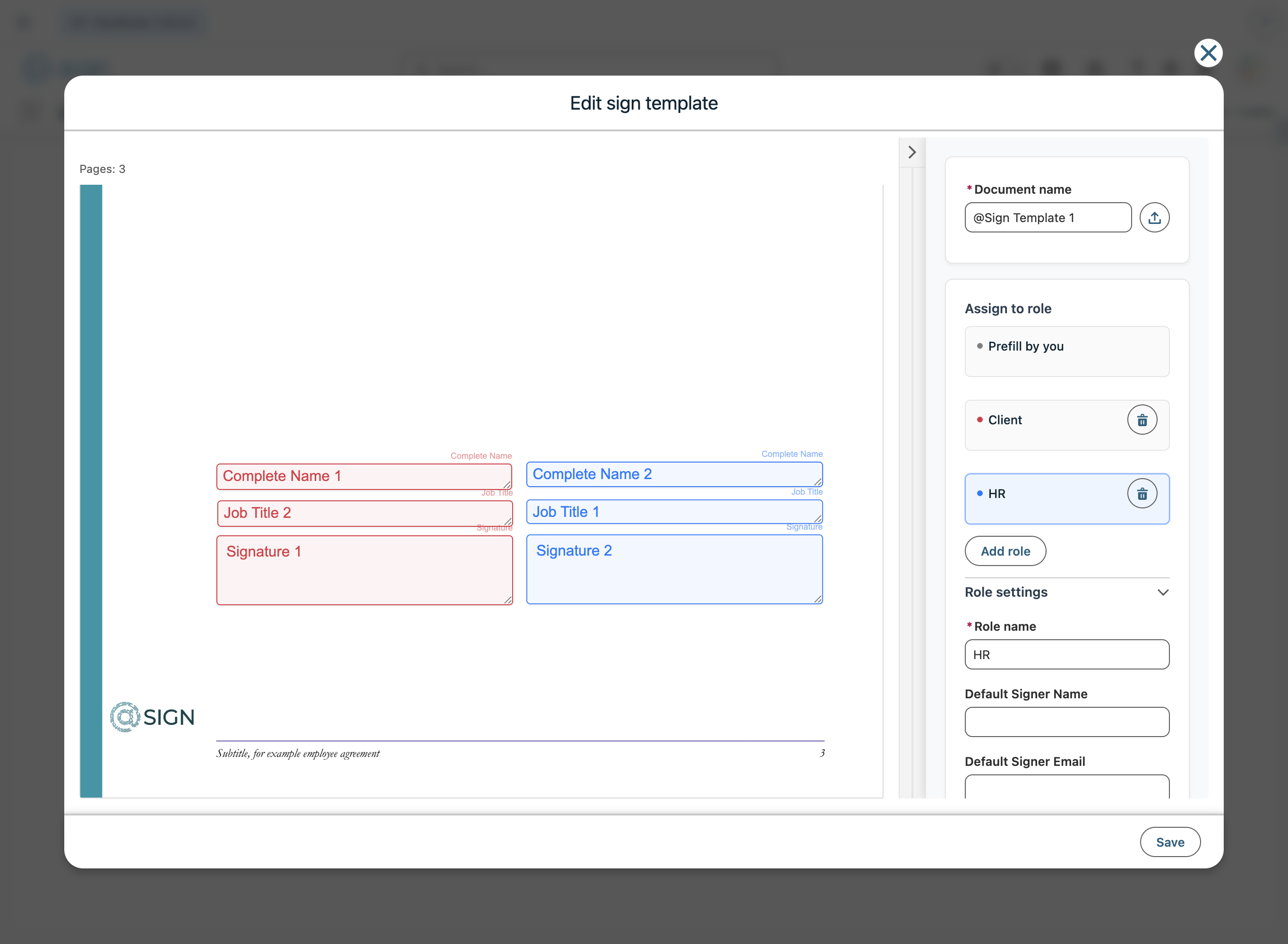
Task: Click the Add role button
Action: click(x=1005, y=551)
